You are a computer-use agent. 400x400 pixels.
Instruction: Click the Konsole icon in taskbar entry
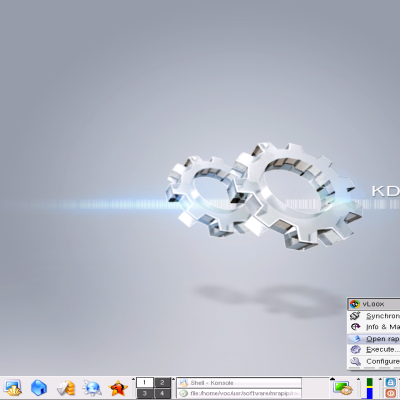click(x=183, y=383)
